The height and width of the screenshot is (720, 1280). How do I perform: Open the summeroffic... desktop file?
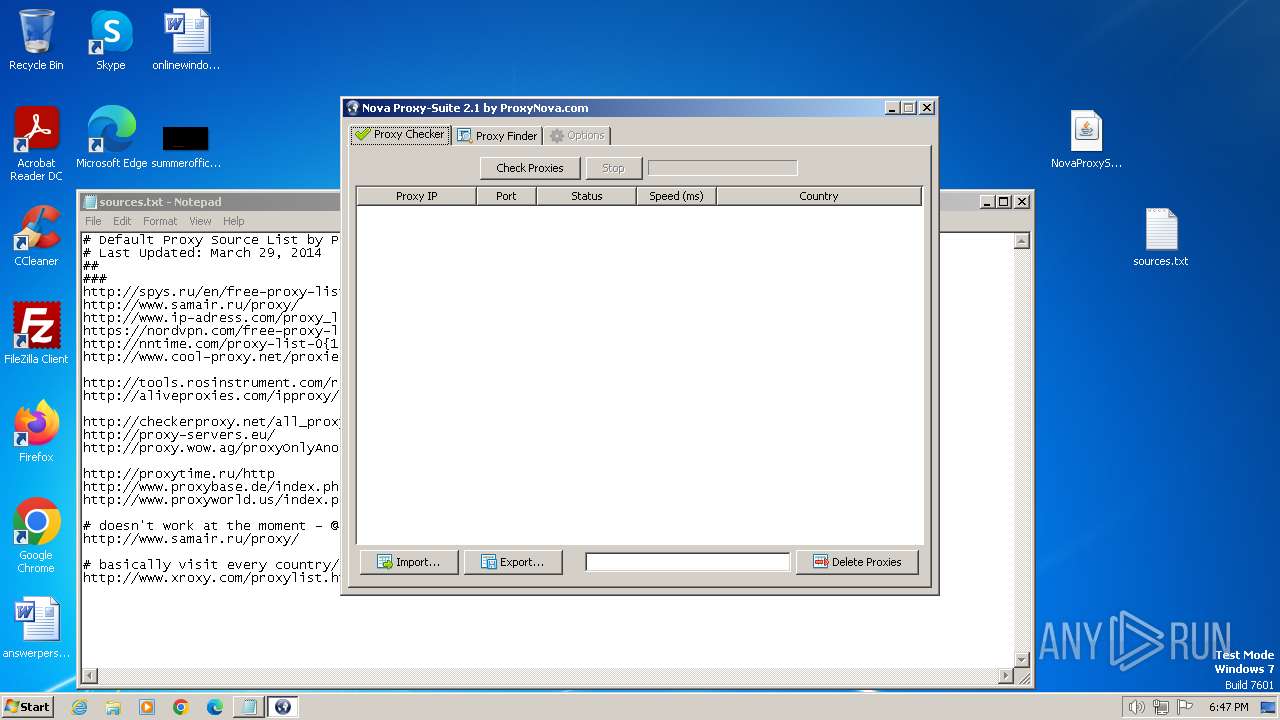tap(186, 146)
